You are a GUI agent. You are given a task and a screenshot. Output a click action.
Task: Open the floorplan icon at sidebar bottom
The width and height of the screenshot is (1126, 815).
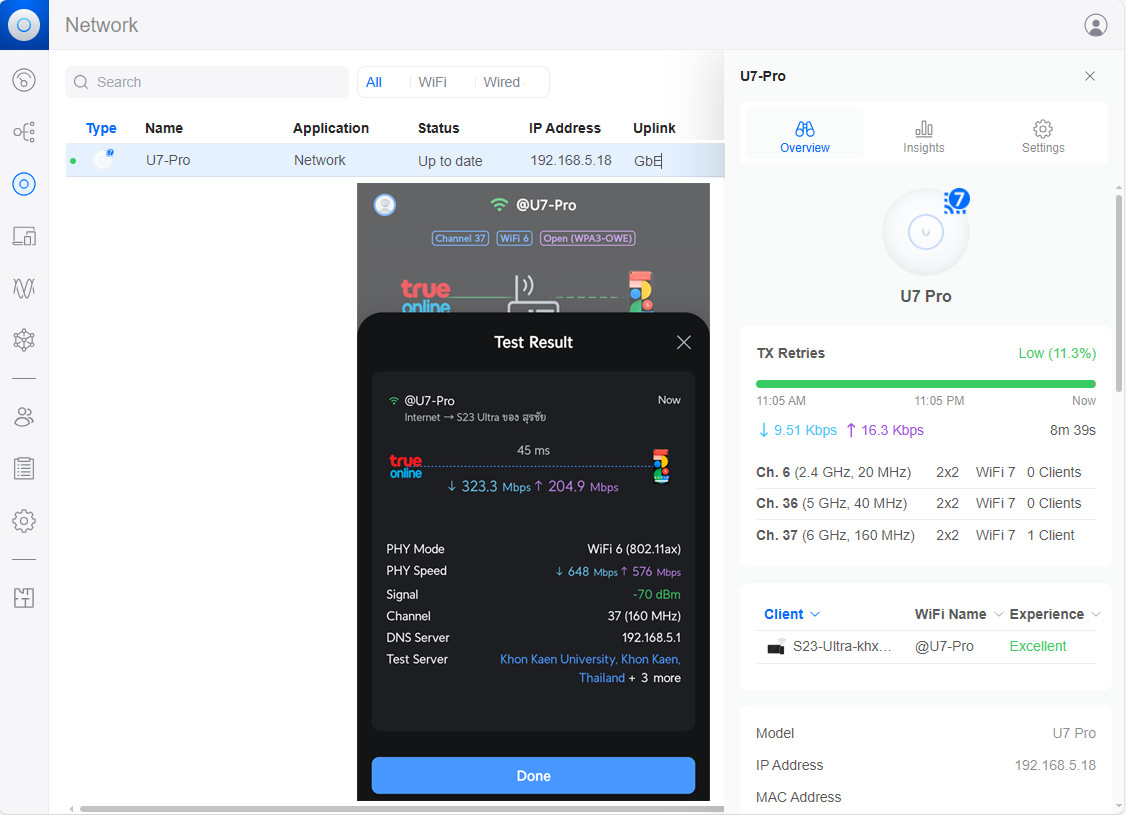24,597
